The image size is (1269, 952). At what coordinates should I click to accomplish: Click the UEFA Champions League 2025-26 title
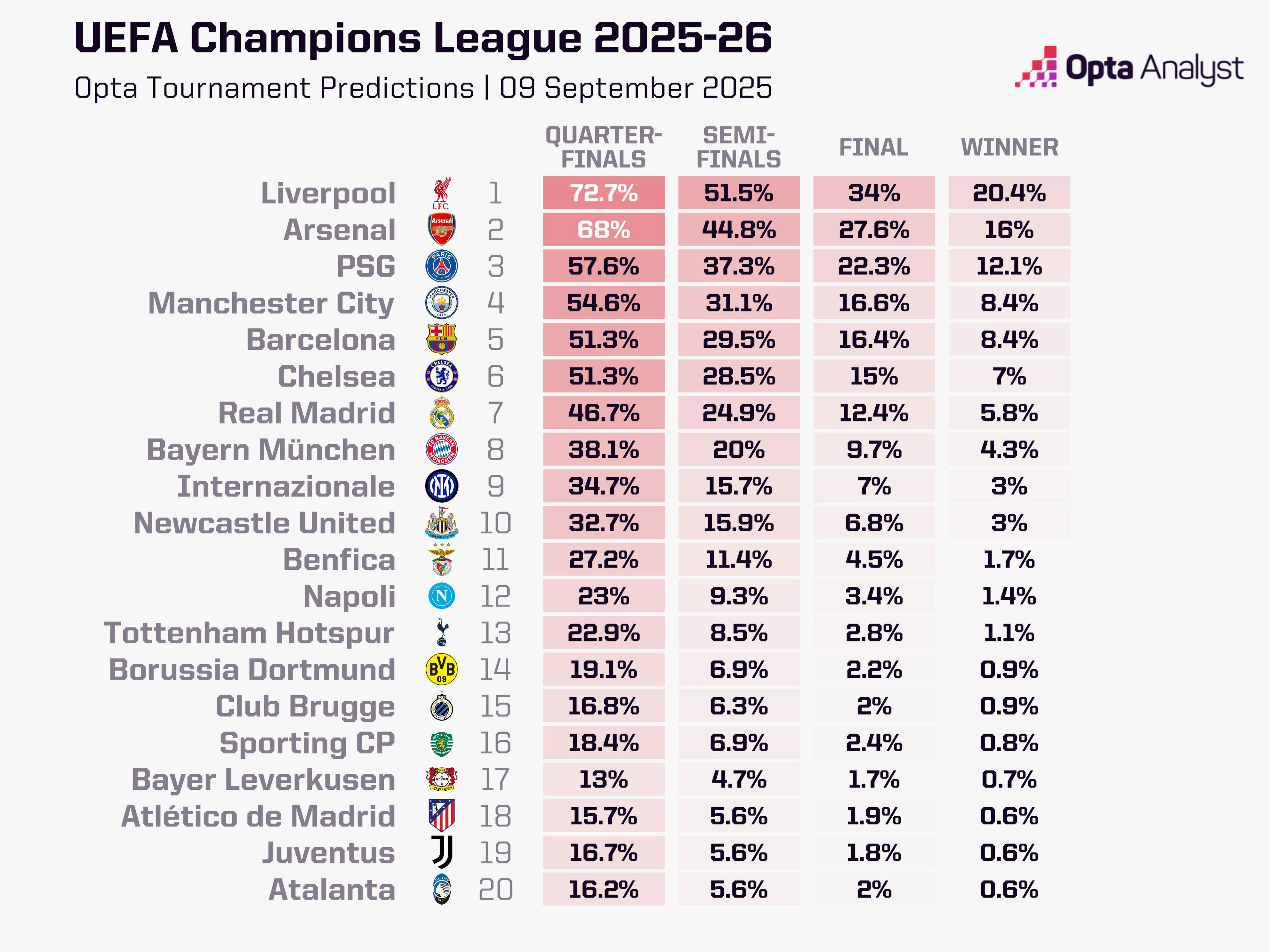coord(423,38)
